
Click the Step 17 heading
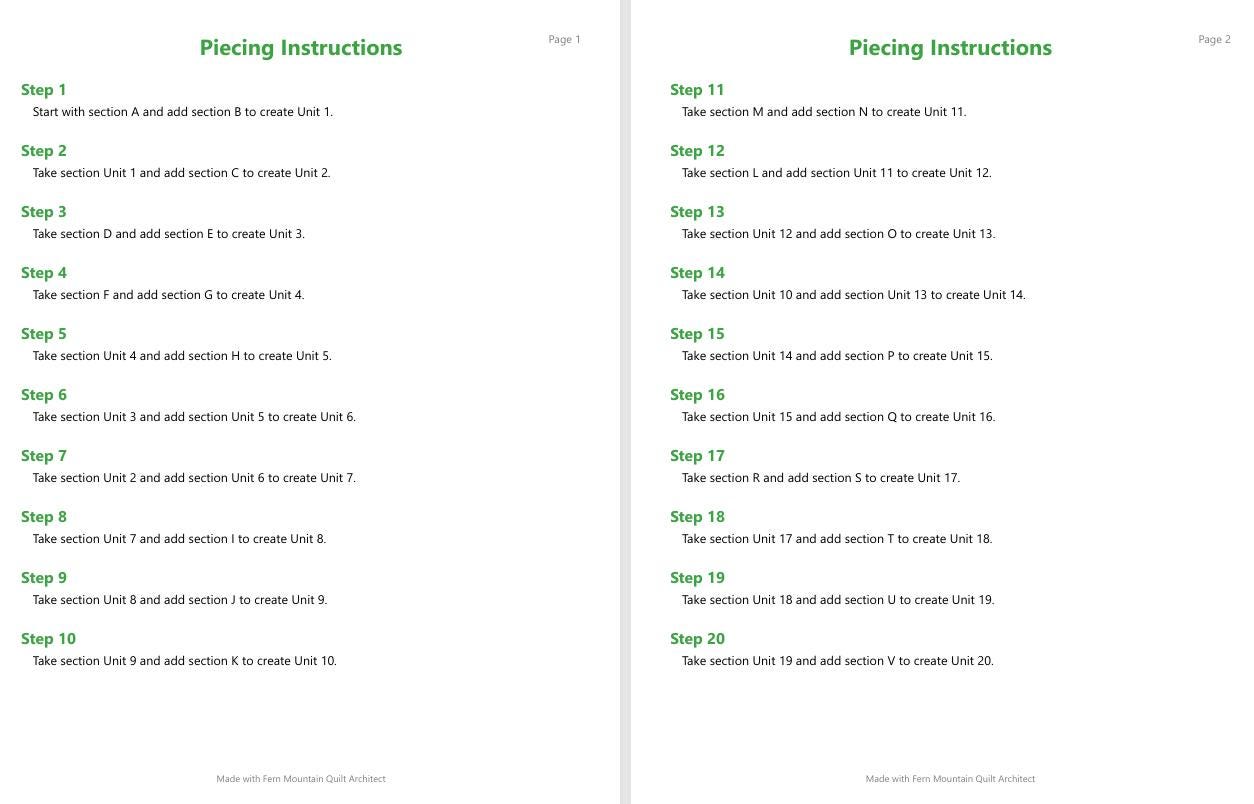tap(697, 456)
